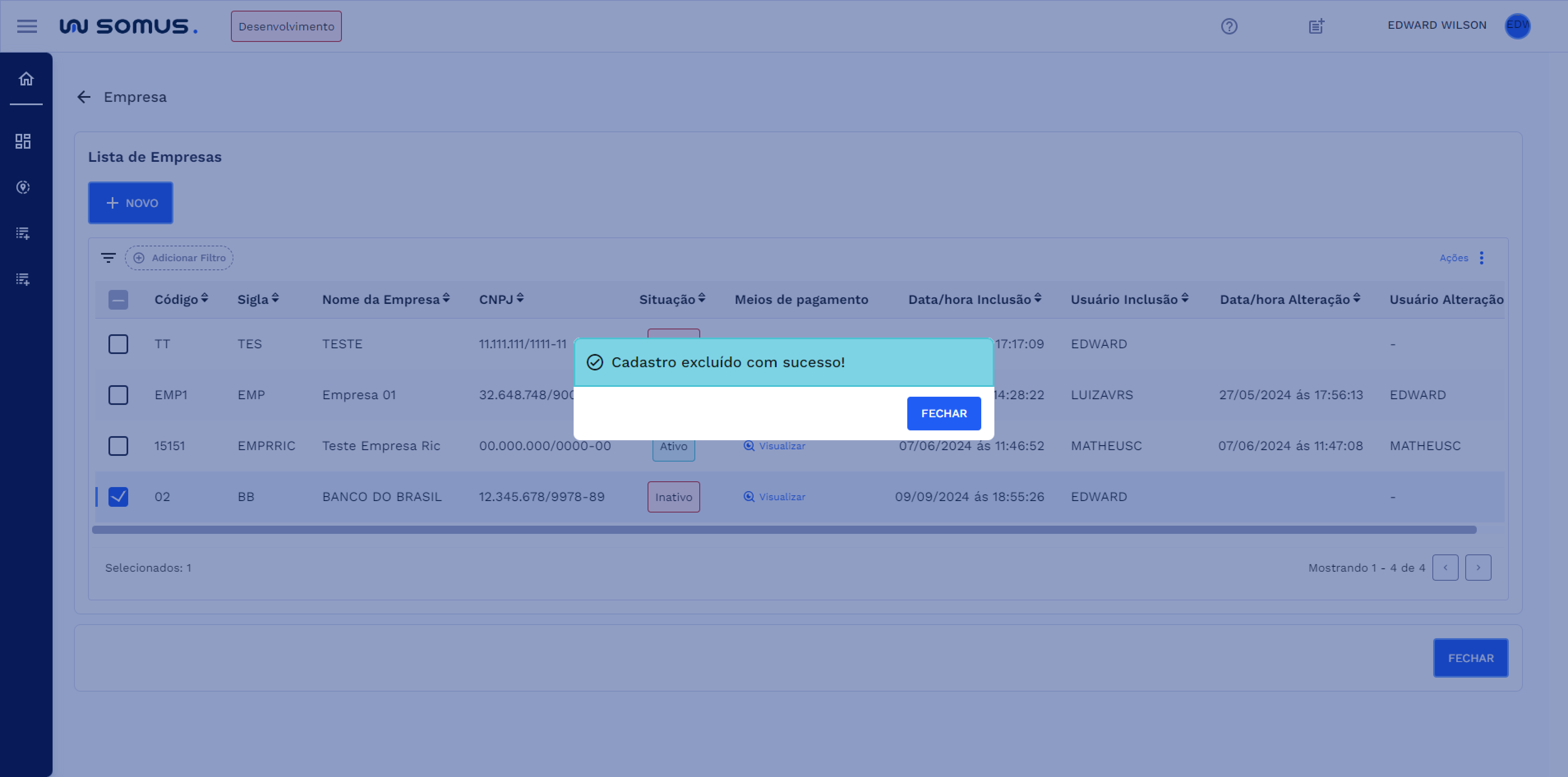1568x777 pixels.
Task: Sort by Código column arrows
Action: 205,298
